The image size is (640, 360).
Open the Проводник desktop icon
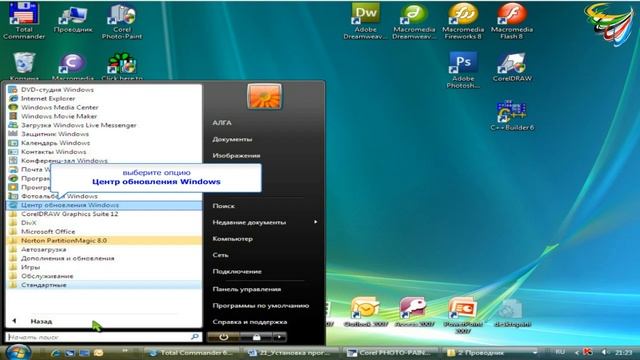73,18
